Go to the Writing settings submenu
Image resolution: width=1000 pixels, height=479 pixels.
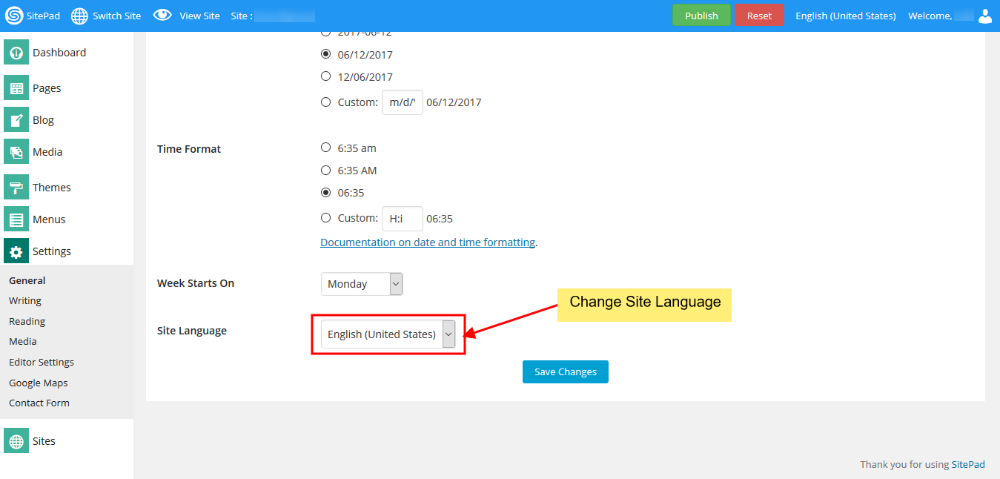point(25,301)
